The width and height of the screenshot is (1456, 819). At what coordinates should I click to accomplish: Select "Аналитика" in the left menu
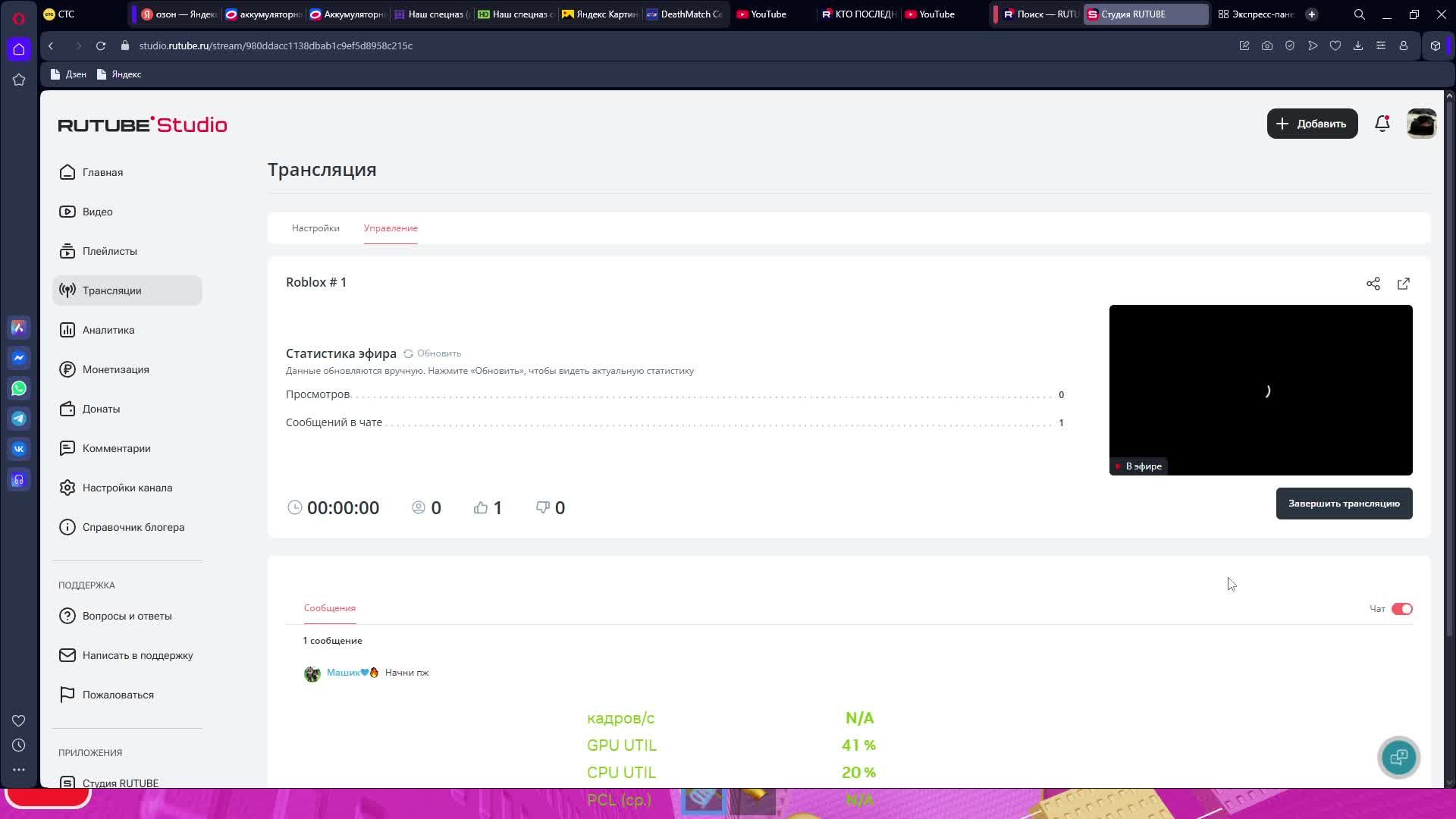[108, 330]
